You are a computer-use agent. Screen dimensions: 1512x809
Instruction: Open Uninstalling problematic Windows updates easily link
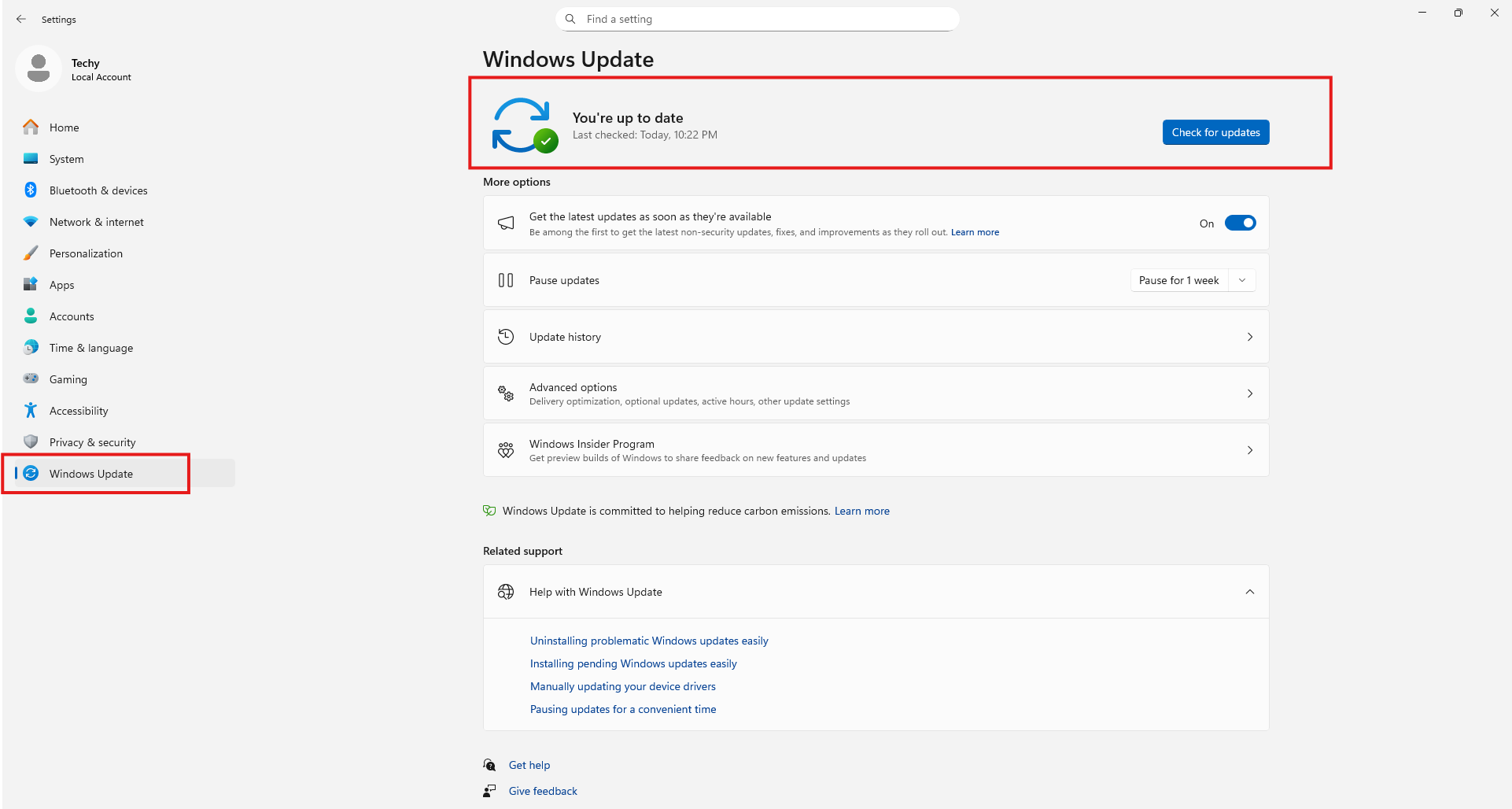click(649, 641)
